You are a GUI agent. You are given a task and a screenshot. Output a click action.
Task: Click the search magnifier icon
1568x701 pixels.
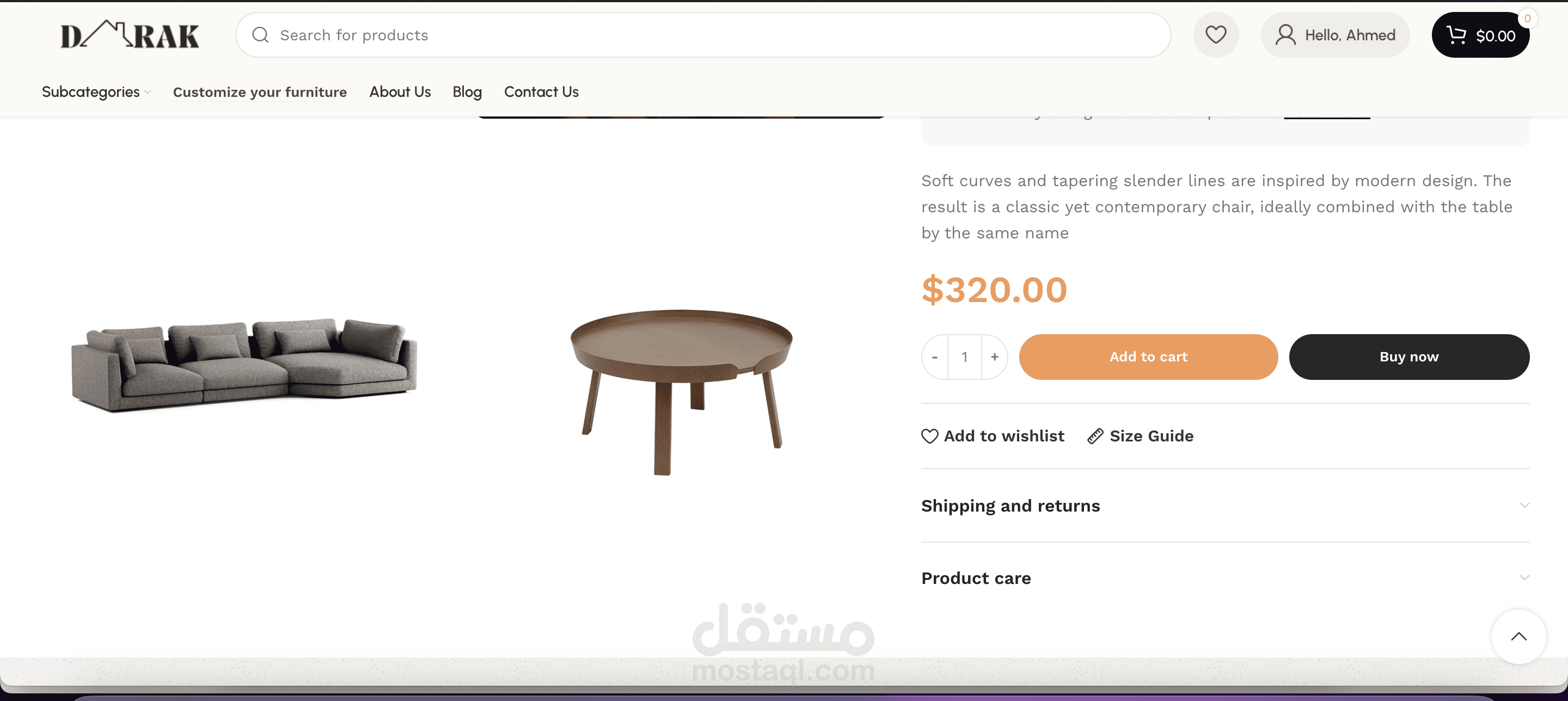pyautogui.click(x=261, y=35)
